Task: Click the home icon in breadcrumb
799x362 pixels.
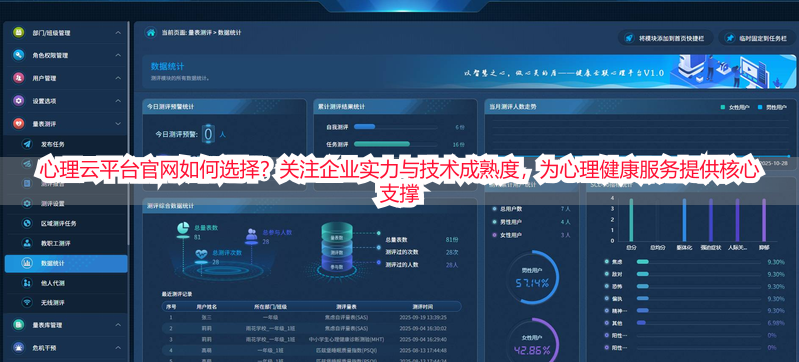Action: pos(150,32)
